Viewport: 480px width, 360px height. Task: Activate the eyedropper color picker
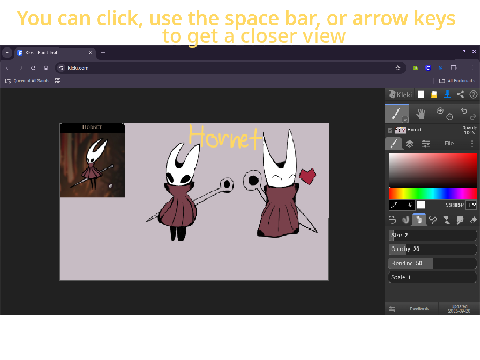coord(394,205)
